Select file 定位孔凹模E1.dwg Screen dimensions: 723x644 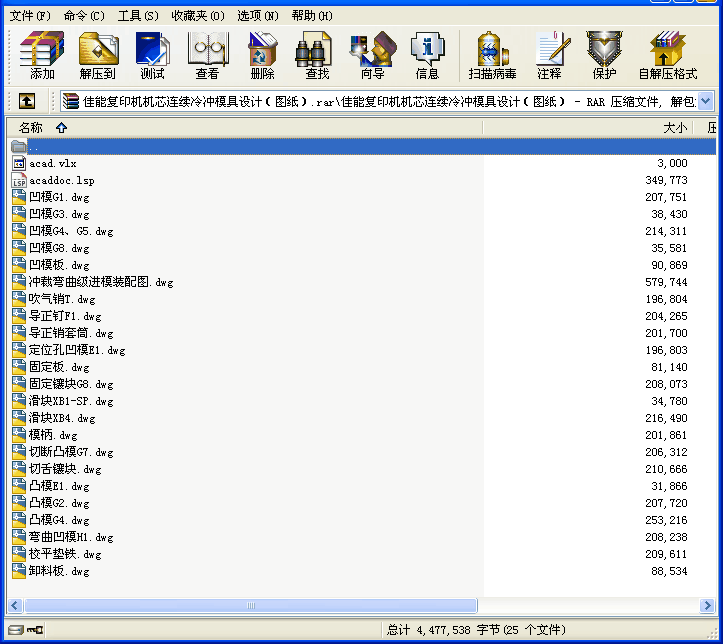[x=77, y=350]
